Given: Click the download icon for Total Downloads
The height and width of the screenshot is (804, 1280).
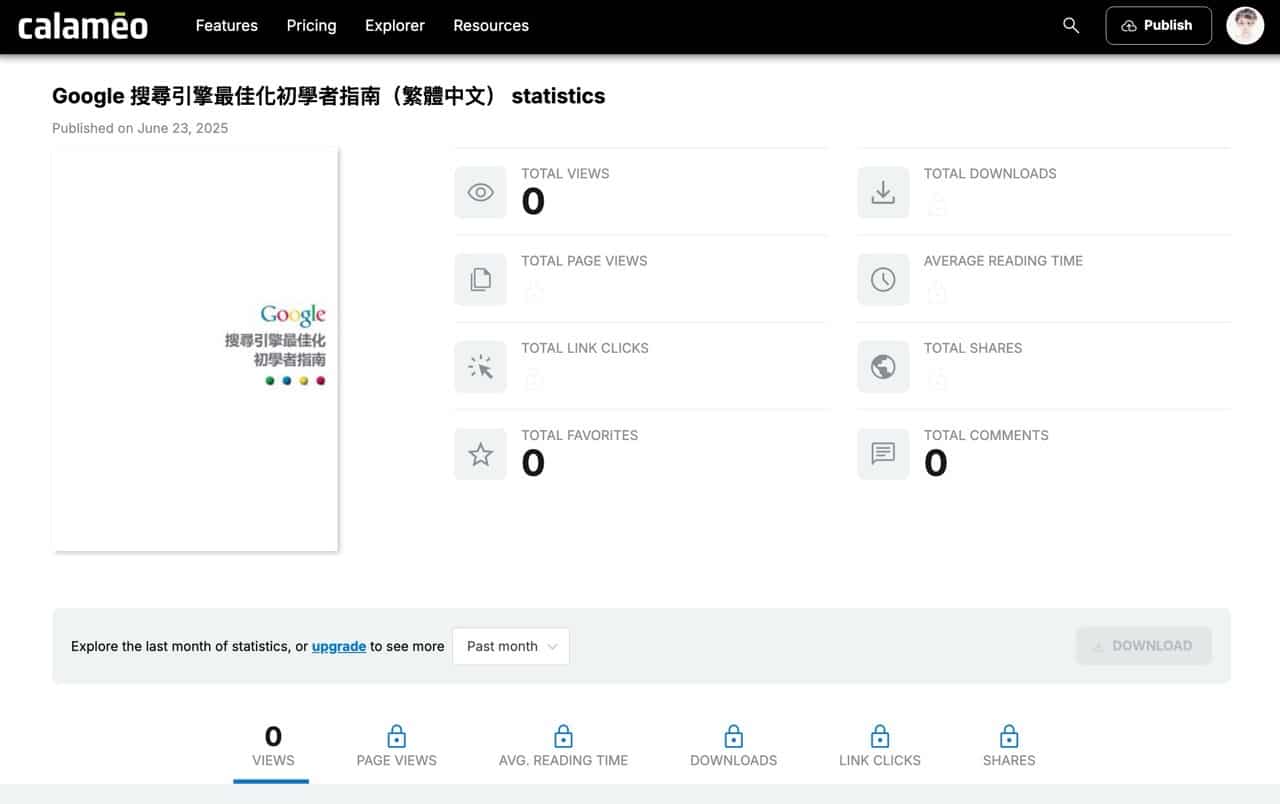Looking at the screenshot, I should tap(883, 192).
